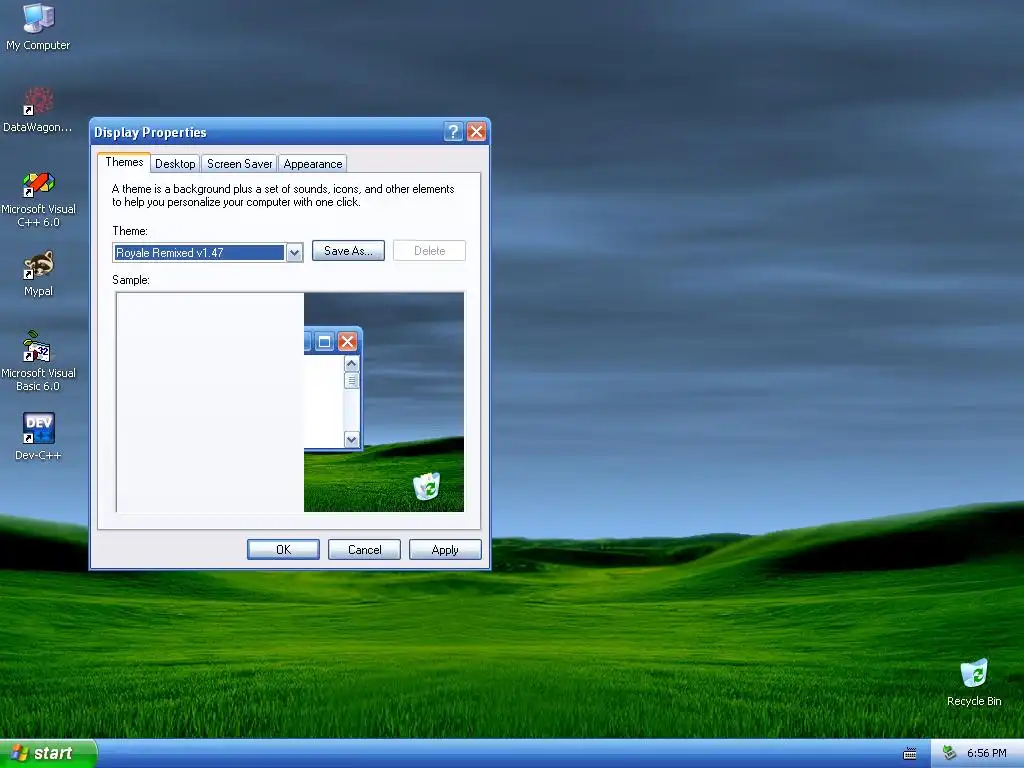This screenshot has height=768, width=1024.
Task: Switch to the Desktop tab
Action: 175,164
